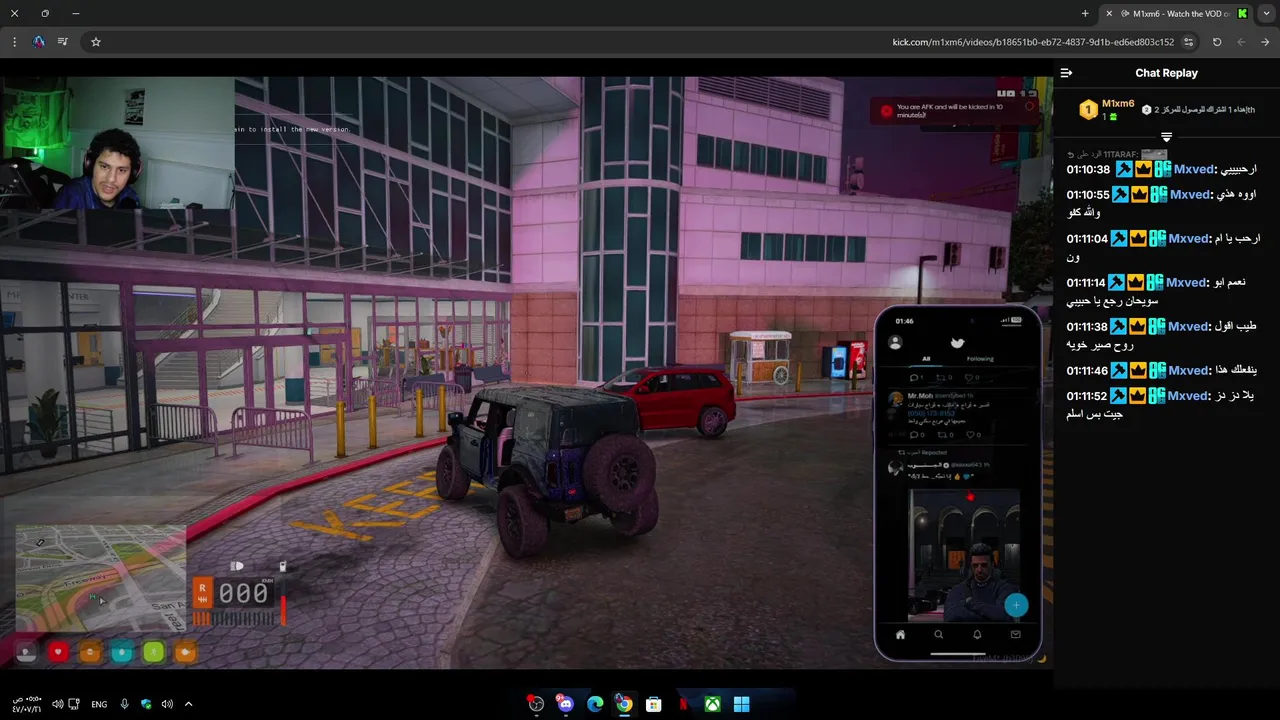Open the Chrome profile avatar icon
The image size is (1280, 720).
tap(38, 42)
